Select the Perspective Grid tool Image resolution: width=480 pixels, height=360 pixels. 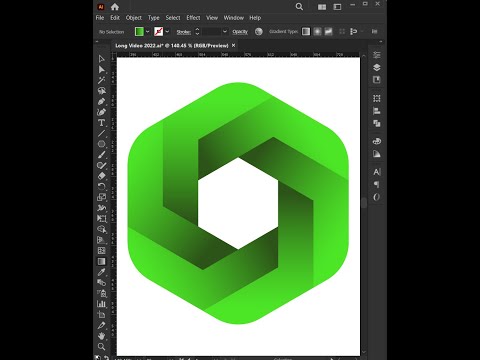pyautogui.click(x=102, y=240)
